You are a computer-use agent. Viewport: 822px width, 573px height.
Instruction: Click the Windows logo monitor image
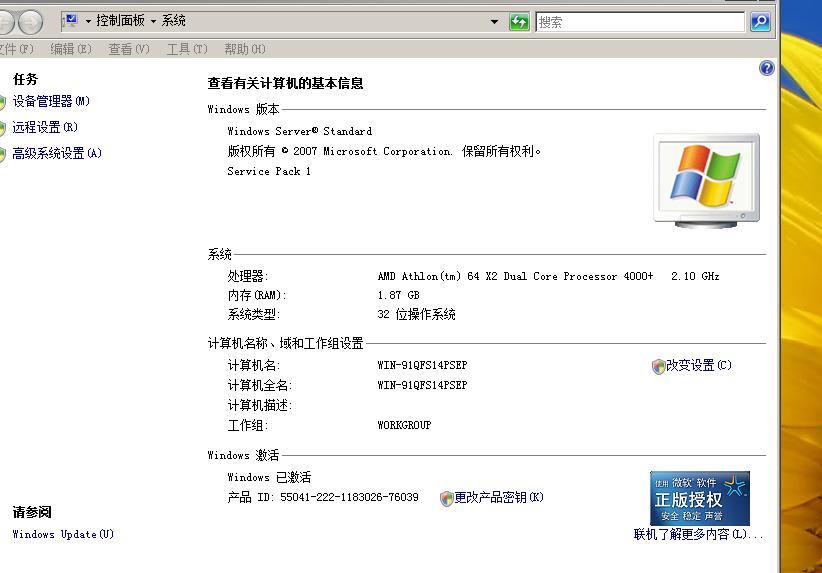706,180
